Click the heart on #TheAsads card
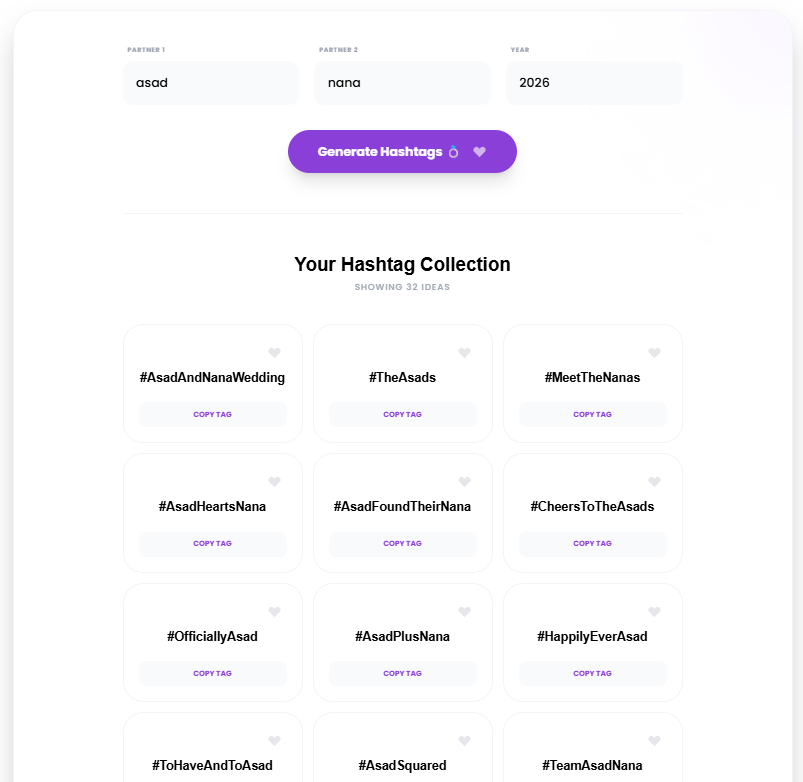 464,352
